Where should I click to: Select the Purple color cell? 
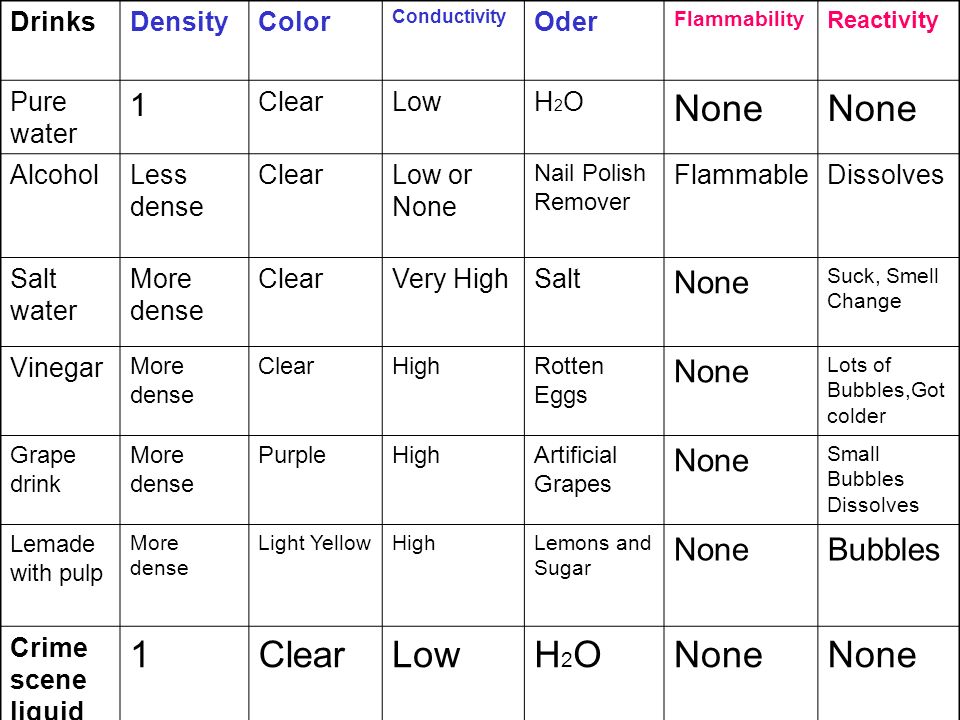pyautogui.click(x=291, y=456)
